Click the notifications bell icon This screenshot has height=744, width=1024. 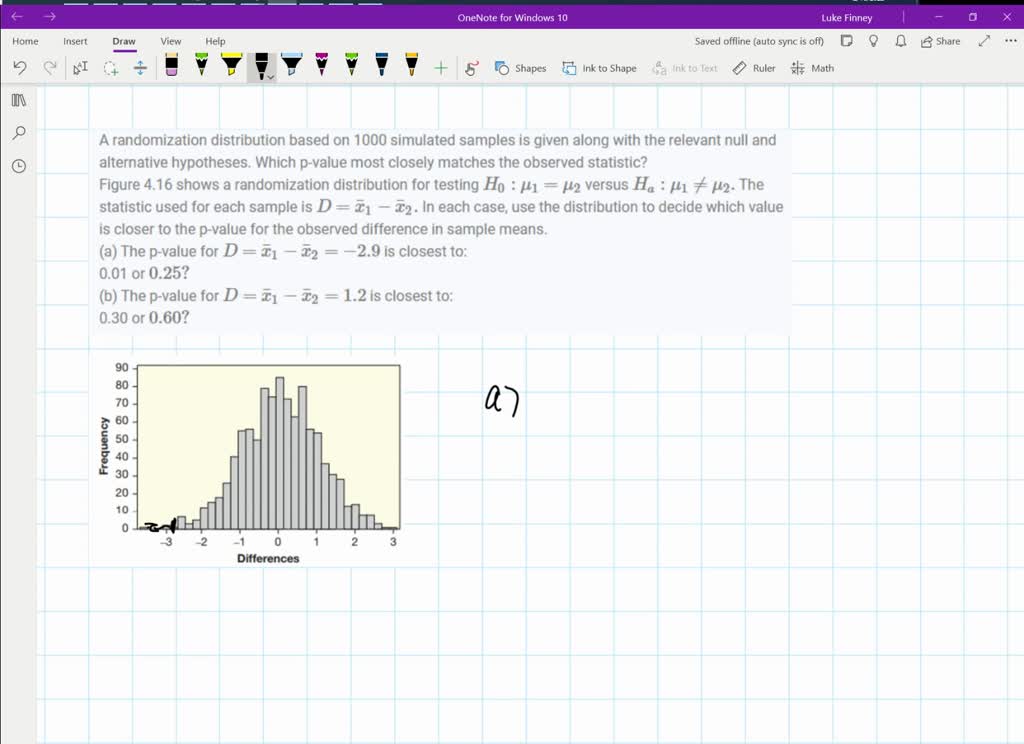pos(901,41)
